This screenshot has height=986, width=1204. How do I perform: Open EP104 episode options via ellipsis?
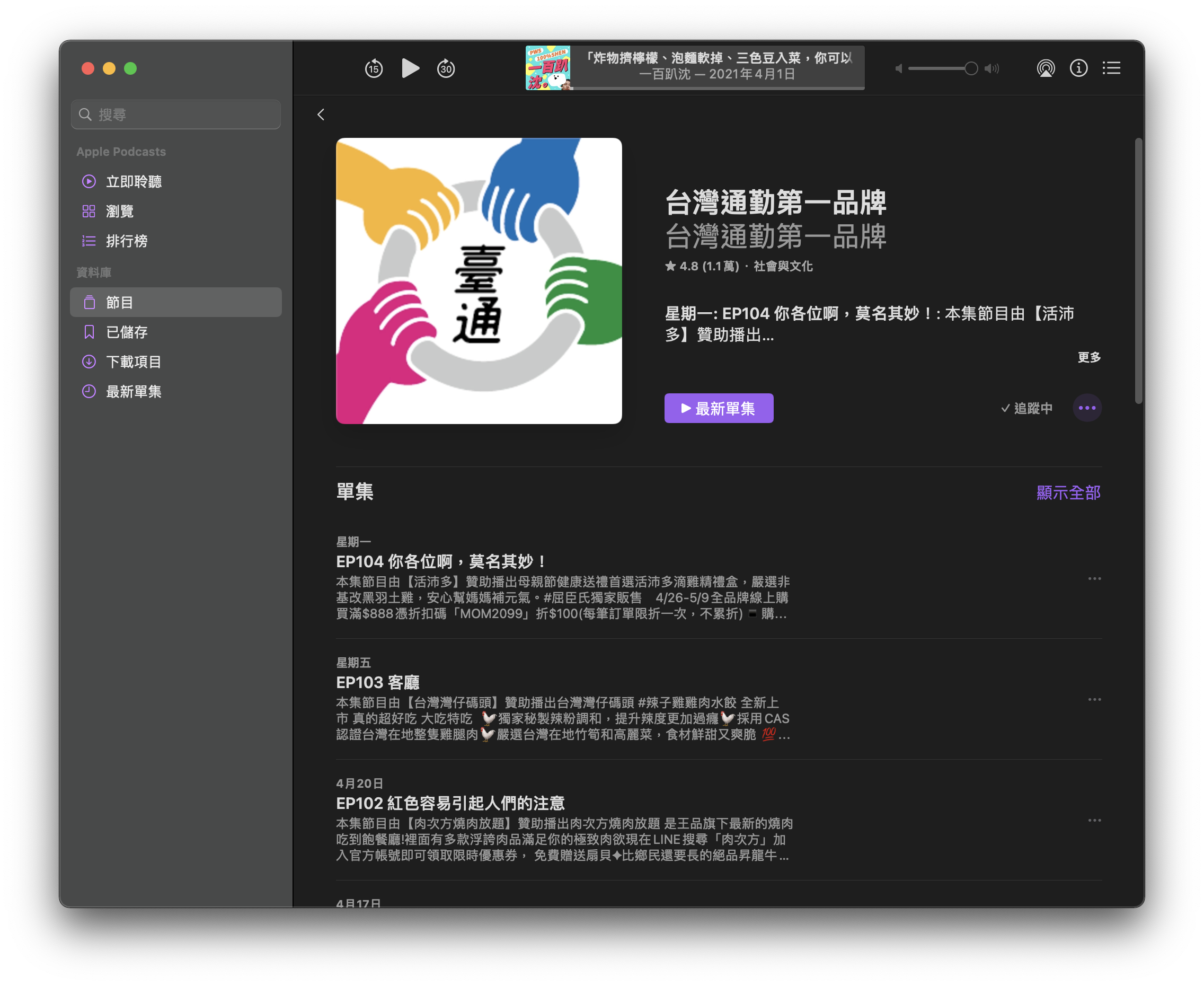pyautogui.click(x=1094, y=578)
